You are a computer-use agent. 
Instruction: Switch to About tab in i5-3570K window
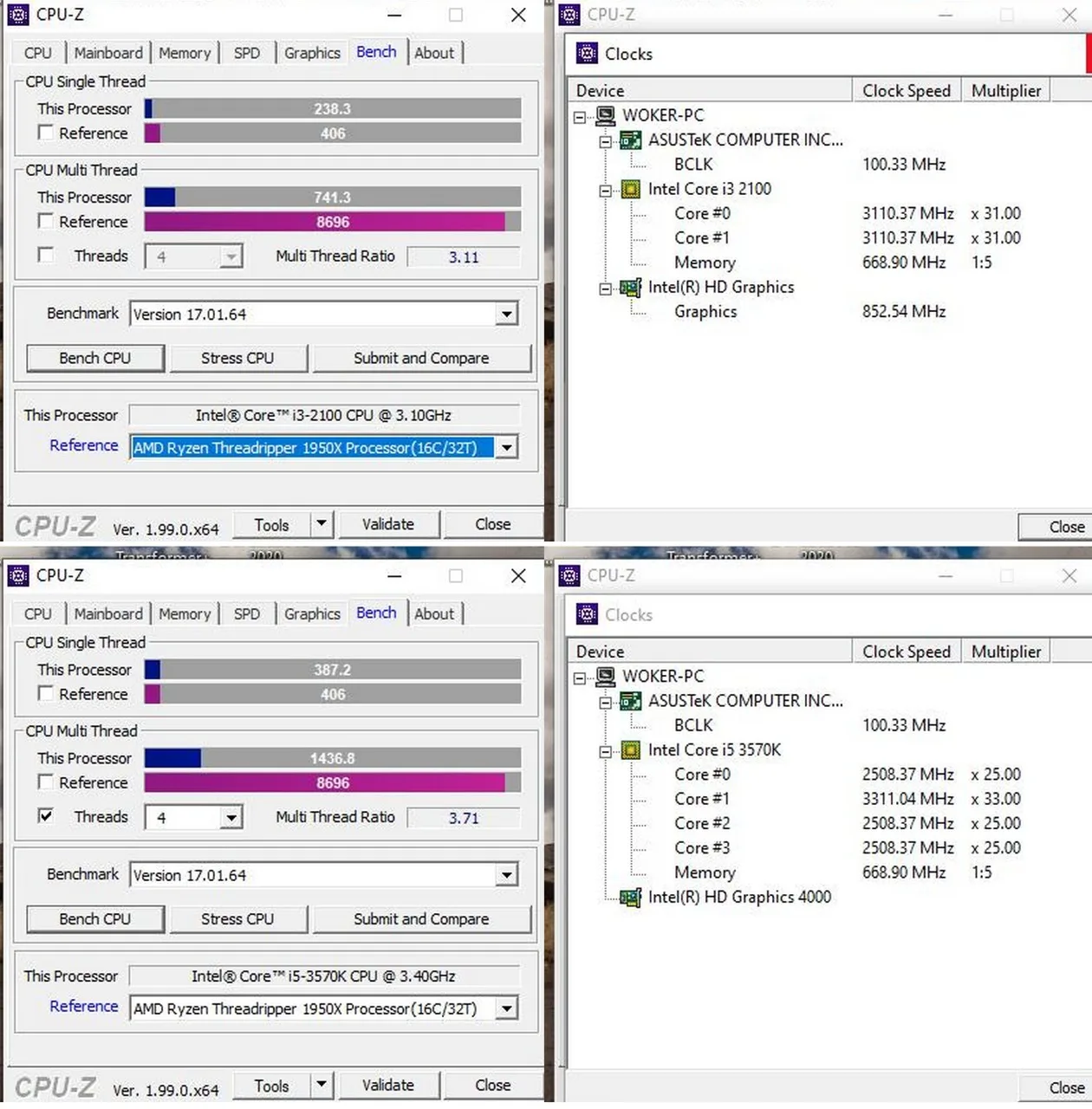434,613
